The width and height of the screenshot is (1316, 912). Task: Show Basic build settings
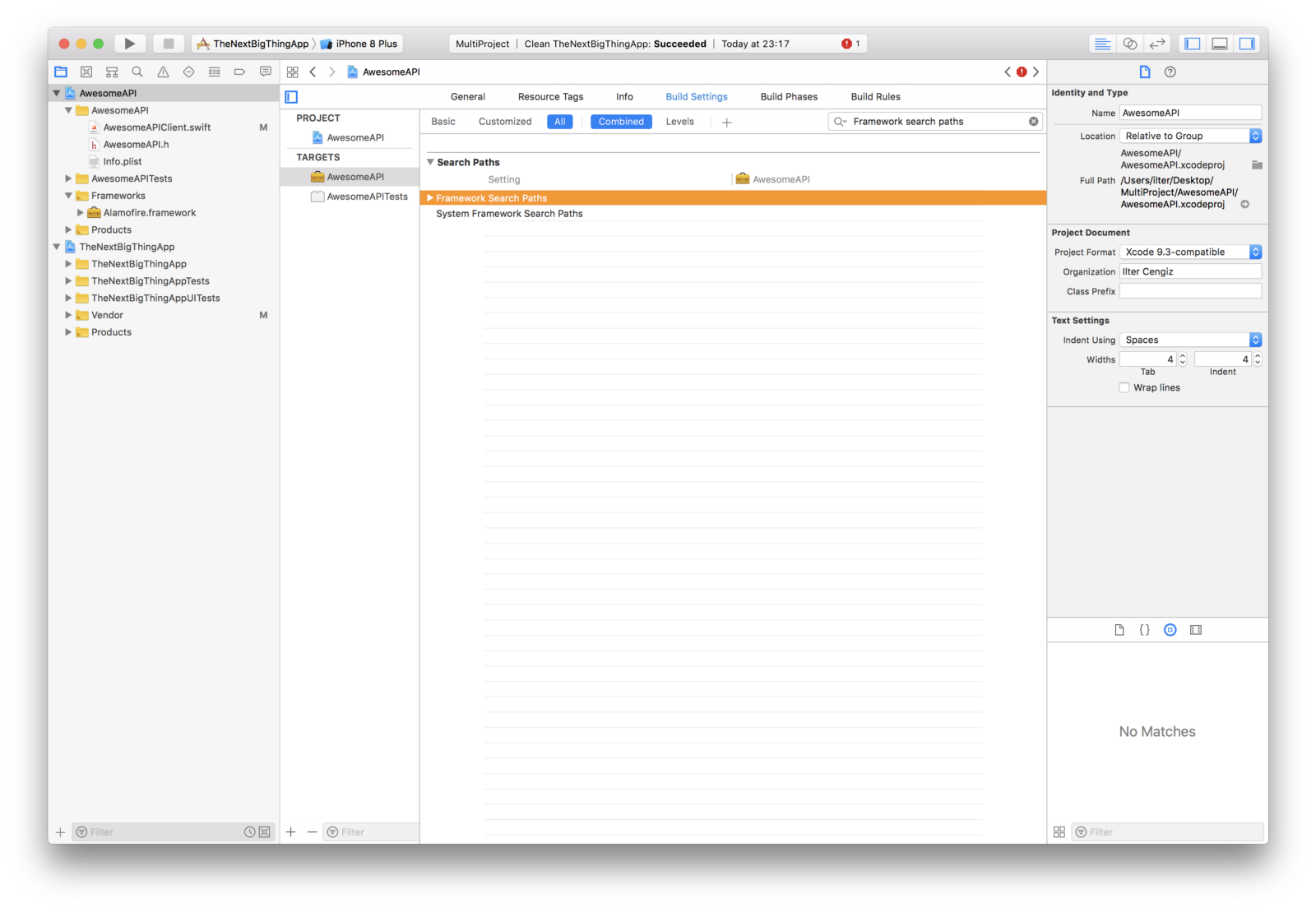pyautogui.click(x=443, y=122)
